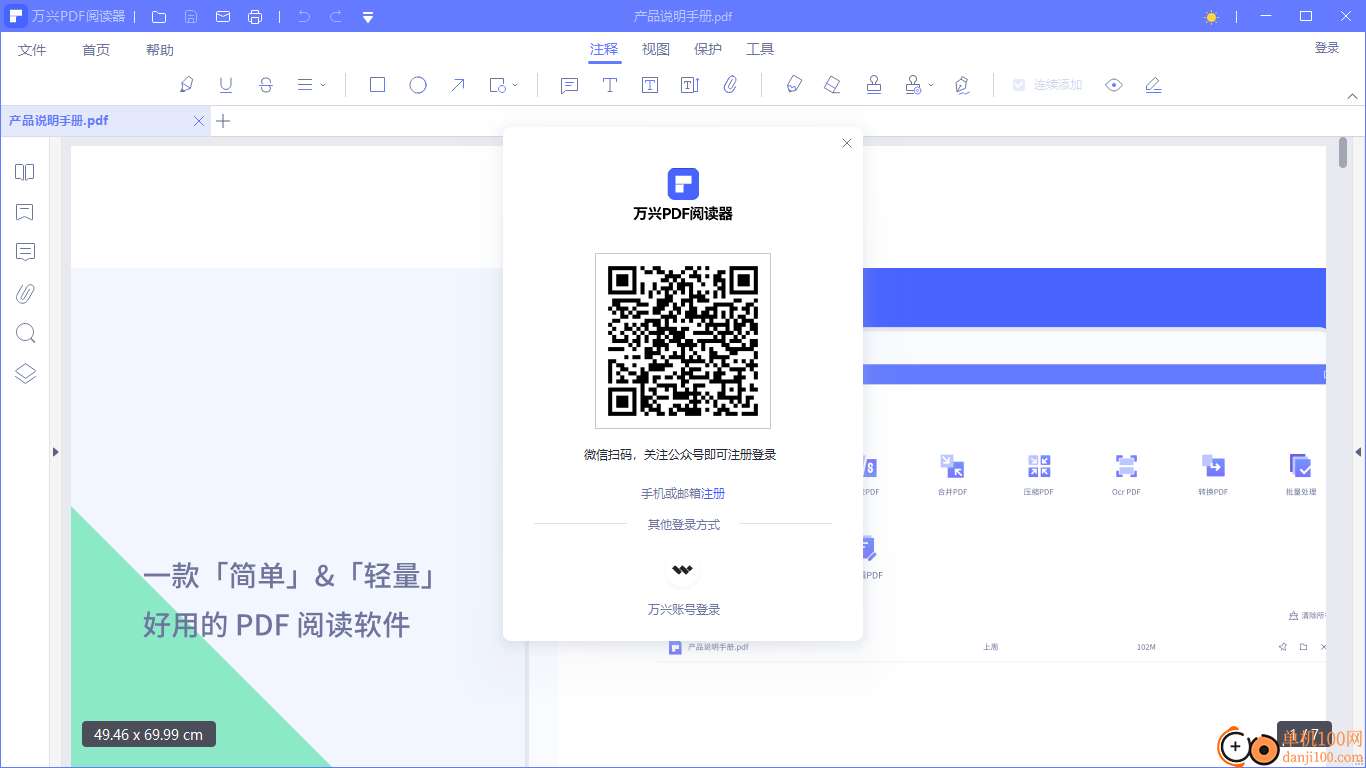Open the search sidebar panel

tap(25, 333)
